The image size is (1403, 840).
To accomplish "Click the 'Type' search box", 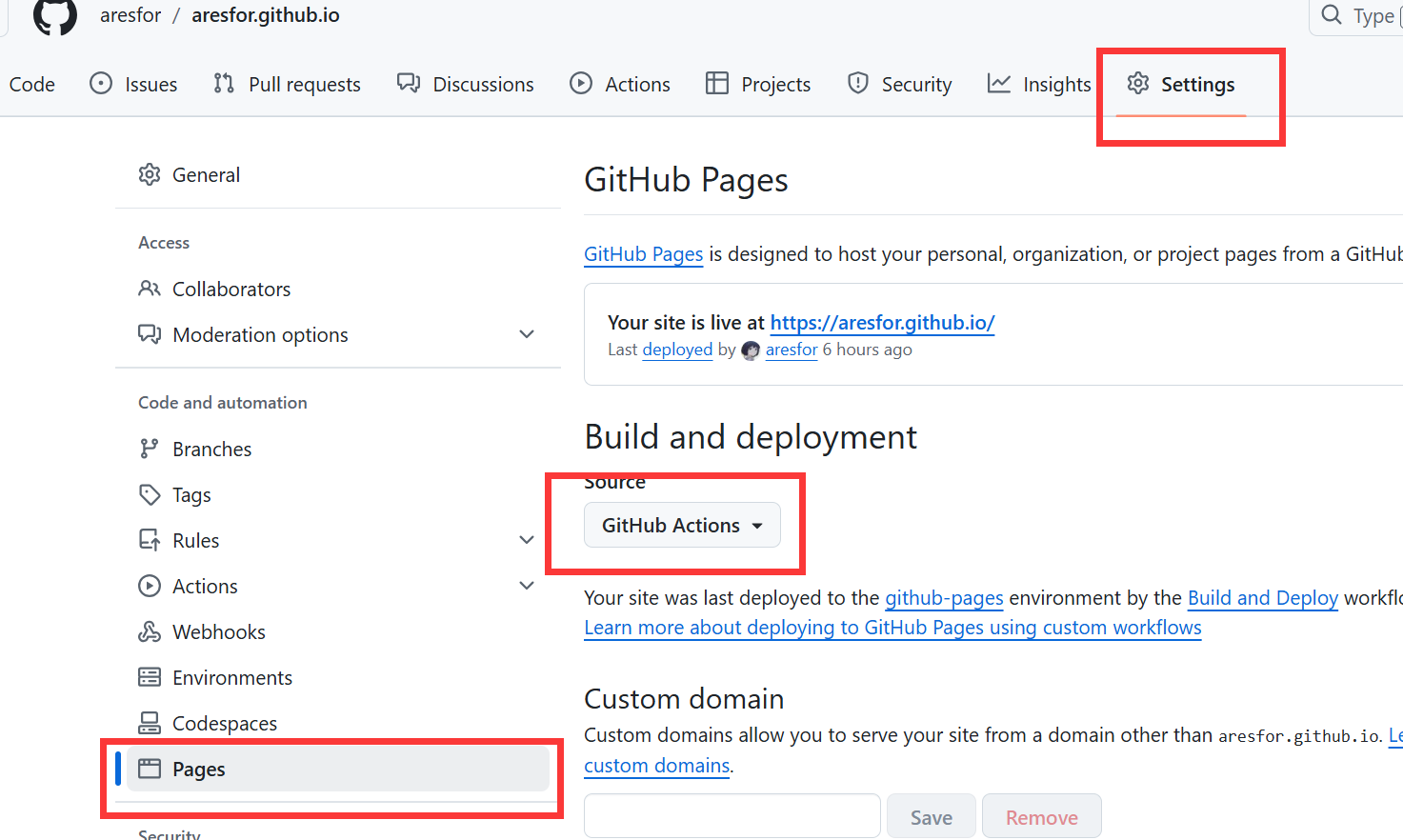I will click(x=1356, y=16).
